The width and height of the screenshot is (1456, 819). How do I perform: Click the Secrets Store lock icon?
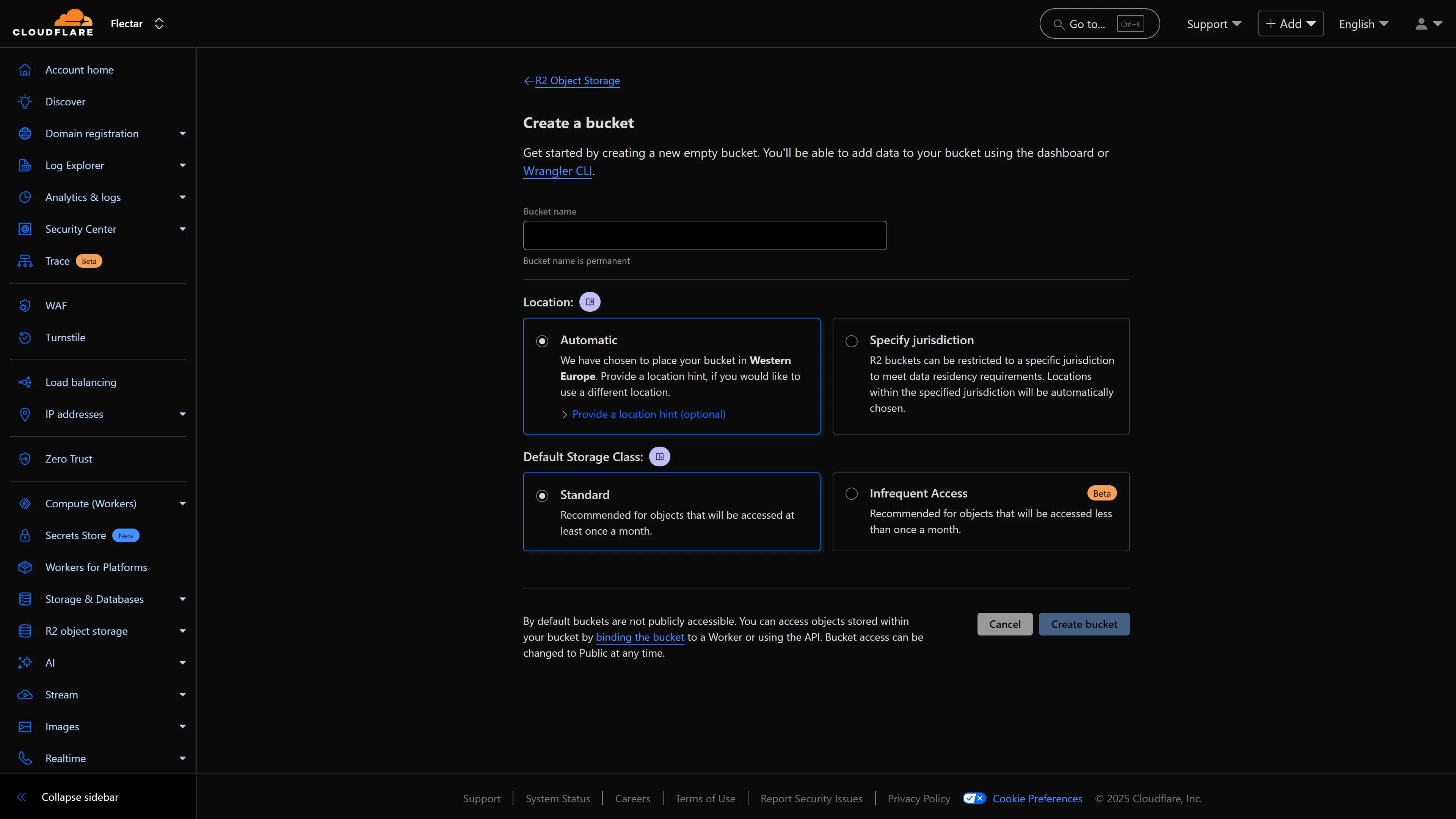pos(25,535)
